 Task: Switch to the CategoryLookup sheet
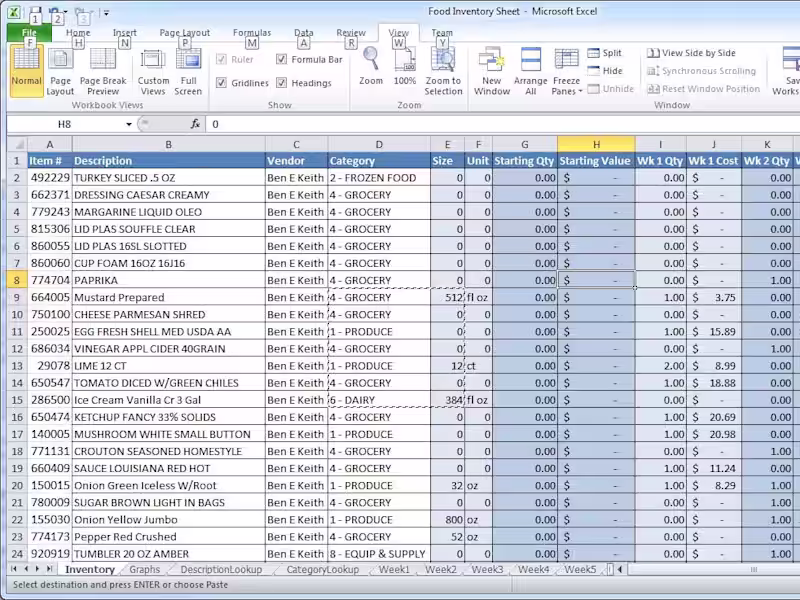(x=322, y=569)
